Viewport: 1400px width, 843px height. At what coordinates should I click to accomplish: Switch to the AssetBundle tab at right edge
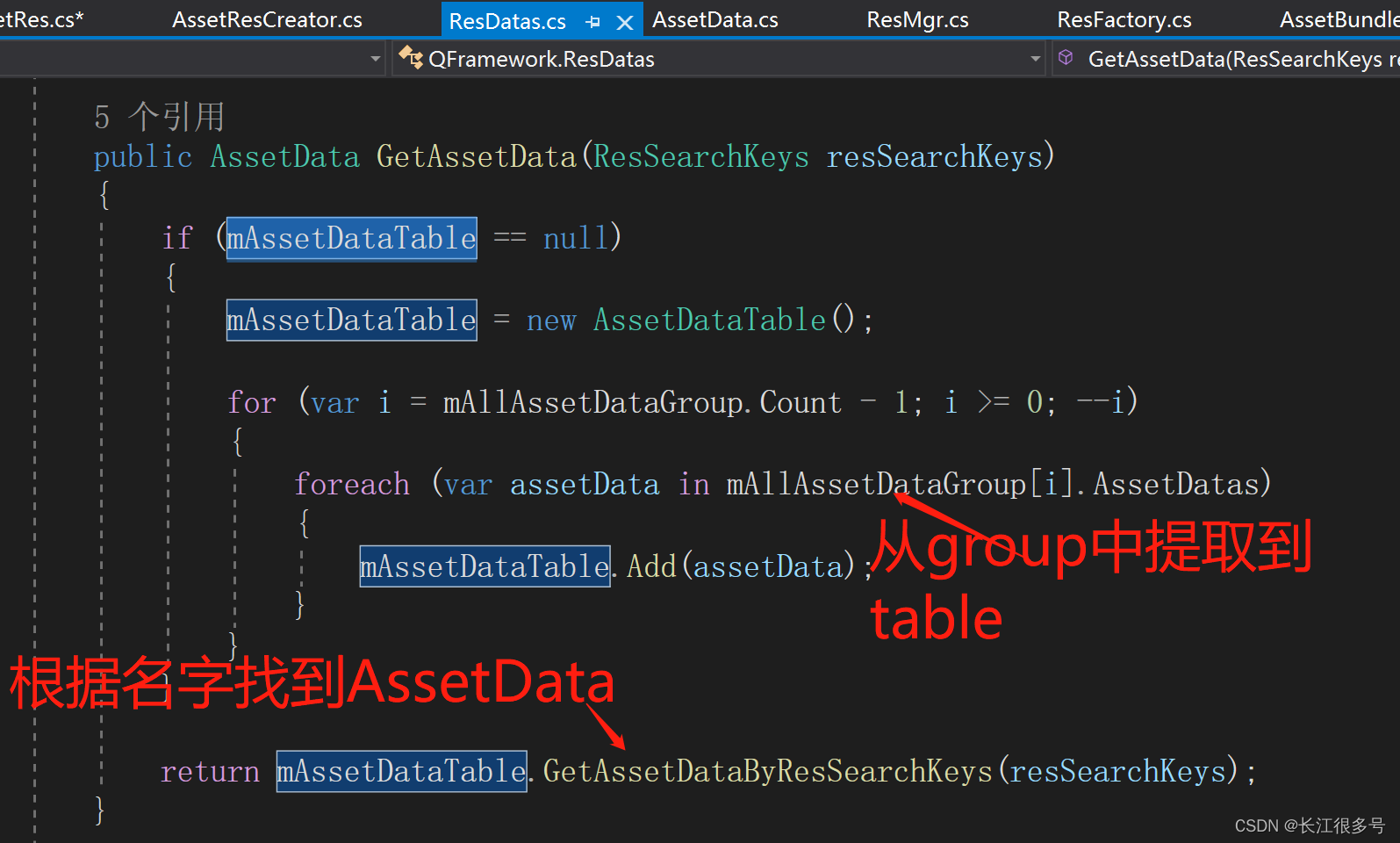click(1339, 19)
